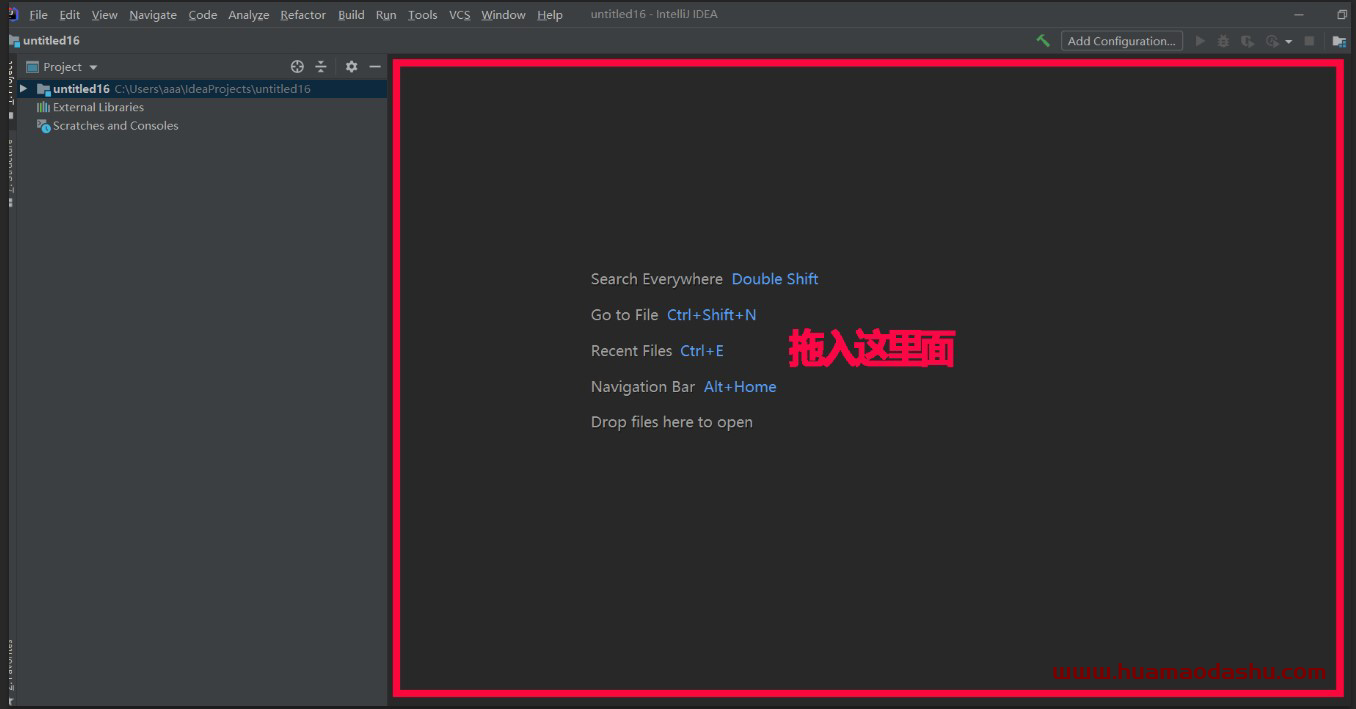The height and width of the screenshot is (709, 1356).
Task: Open the dropdown arrow beside the profiler icon
Action: click(x=1288, y=42)
